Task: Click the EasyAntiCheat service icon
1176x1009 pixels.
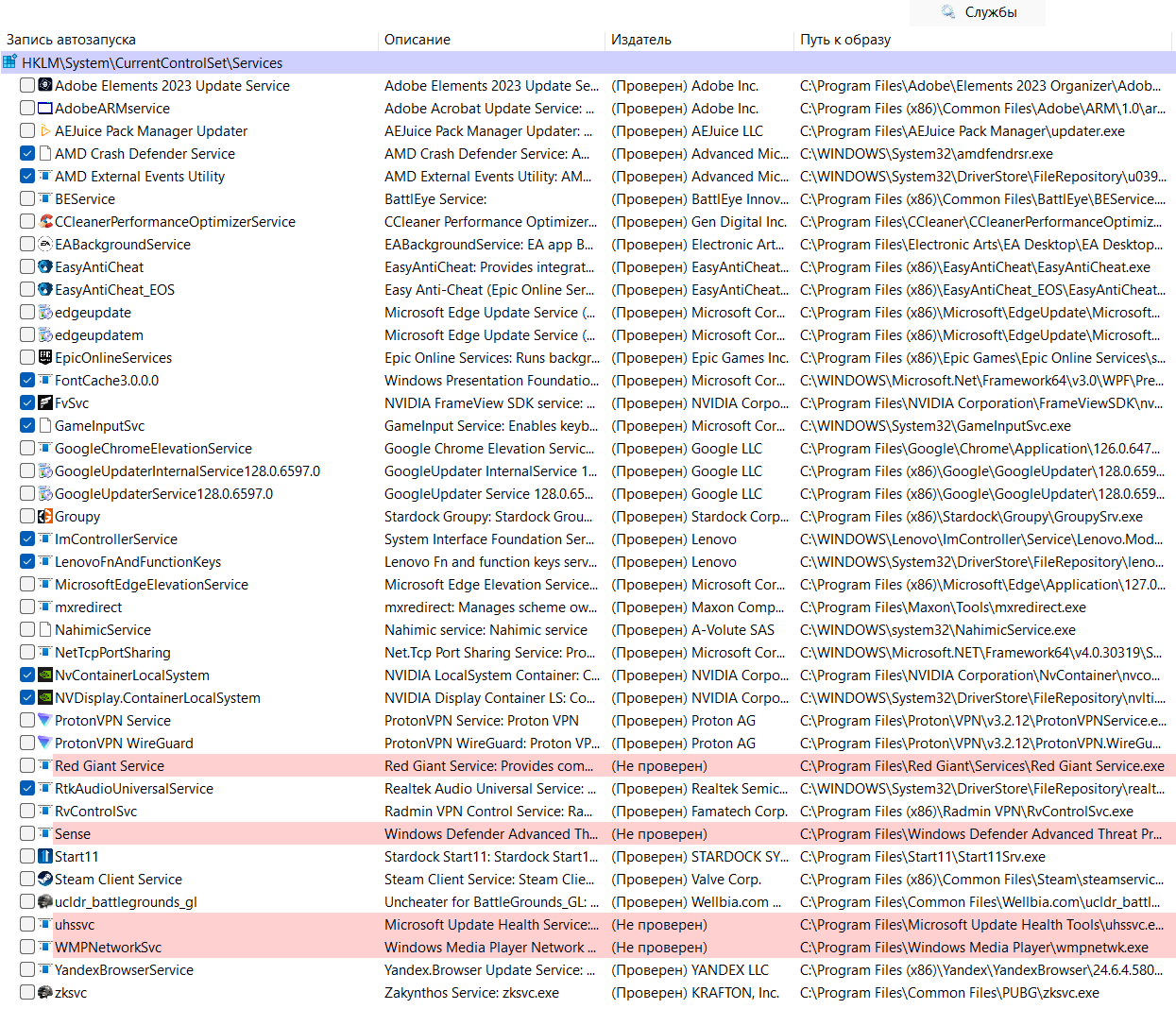Action: click(44, 266)
